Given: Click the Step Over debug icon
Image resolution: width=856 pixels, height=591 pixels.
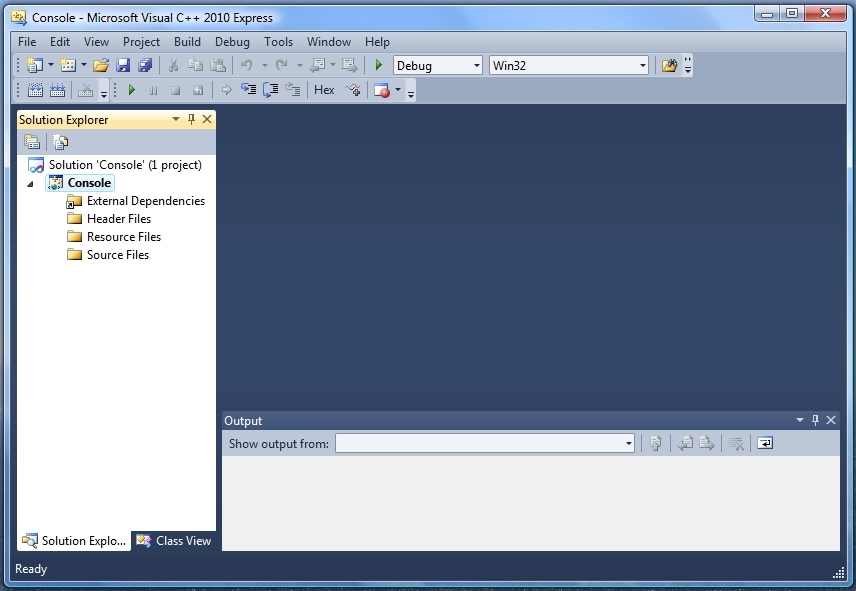Looking at the screenshot, I should (x=270, y=90).
